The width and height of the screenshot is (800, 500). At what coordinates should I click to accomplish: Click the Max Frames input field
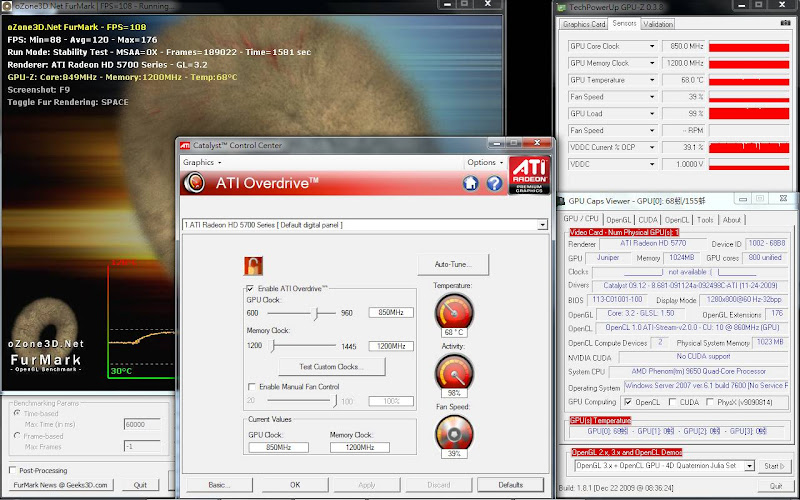(x=142, y=446)
